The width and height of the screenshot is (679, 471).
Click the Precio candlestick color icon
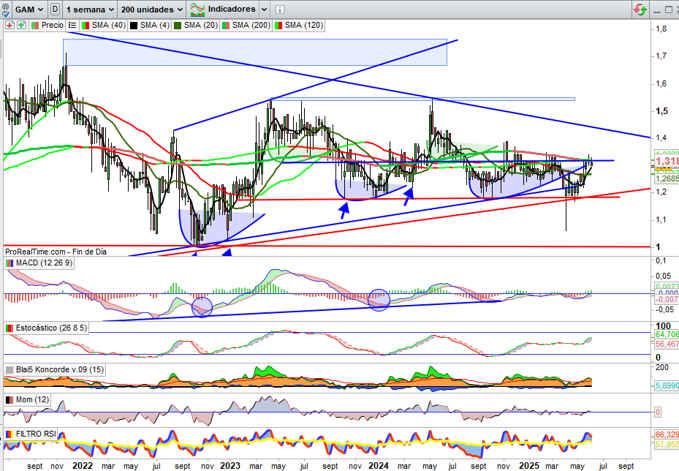point(35,26)
